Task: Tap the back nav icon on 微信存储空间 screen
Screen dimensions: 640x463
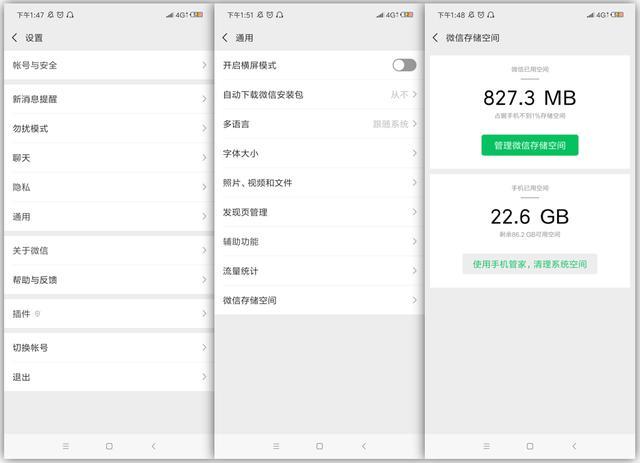Action: point(574,446)
